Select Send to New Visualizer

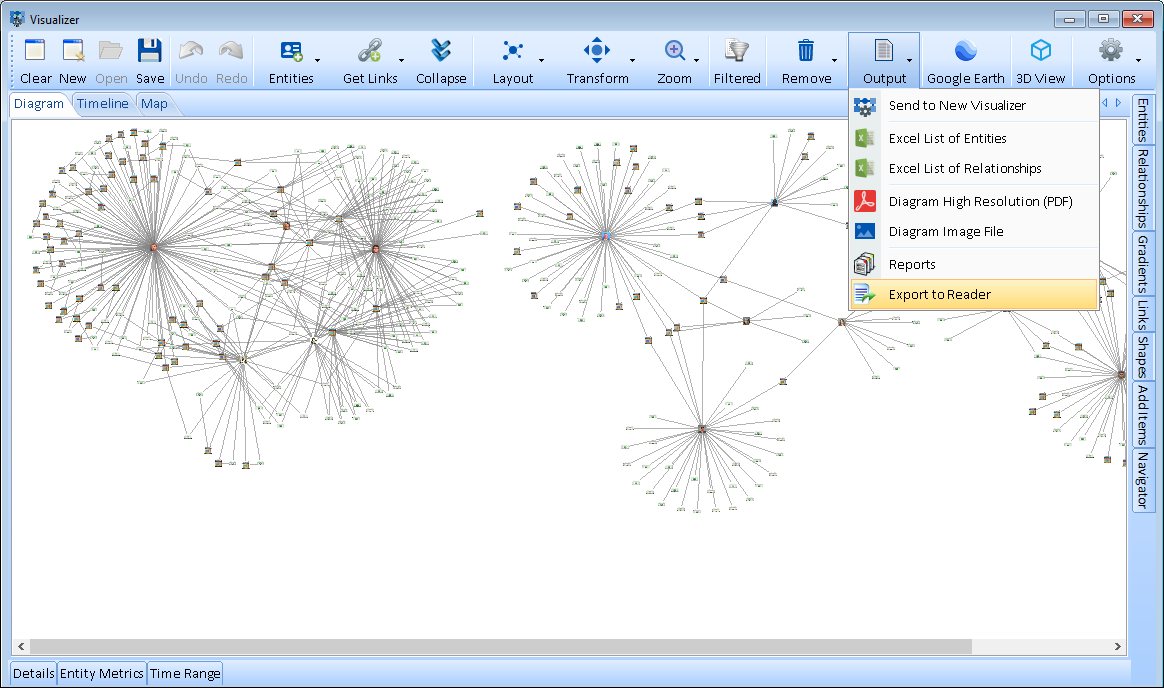point(974,105)
